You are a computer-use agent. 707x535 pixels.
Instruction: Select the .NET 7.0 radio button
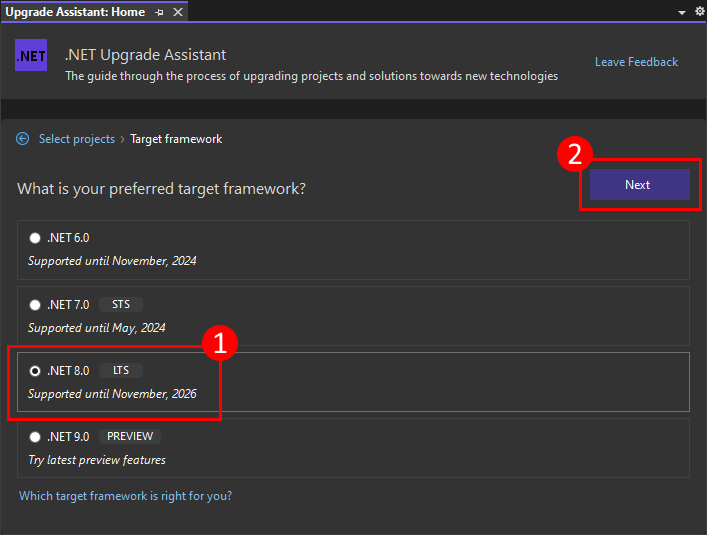click(35, 305)
